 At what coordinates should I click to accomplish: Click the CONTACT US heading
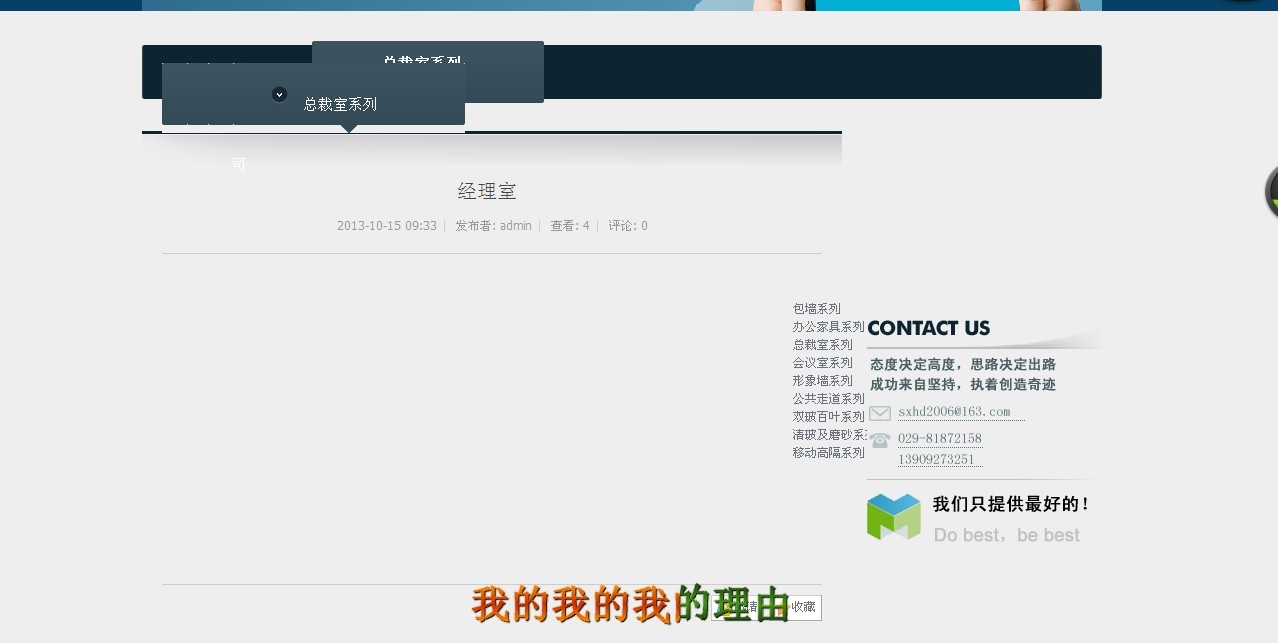(x=929, y=328)
